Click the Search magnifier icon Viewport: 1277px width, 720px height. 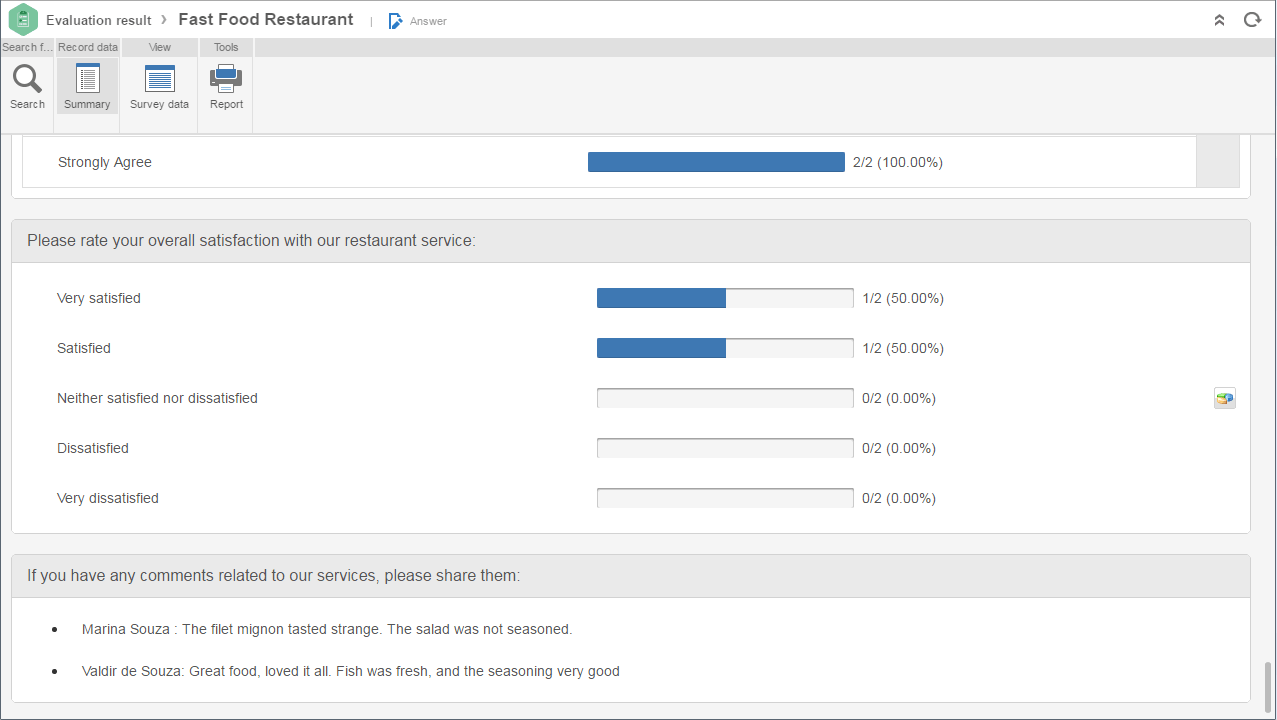27,79
